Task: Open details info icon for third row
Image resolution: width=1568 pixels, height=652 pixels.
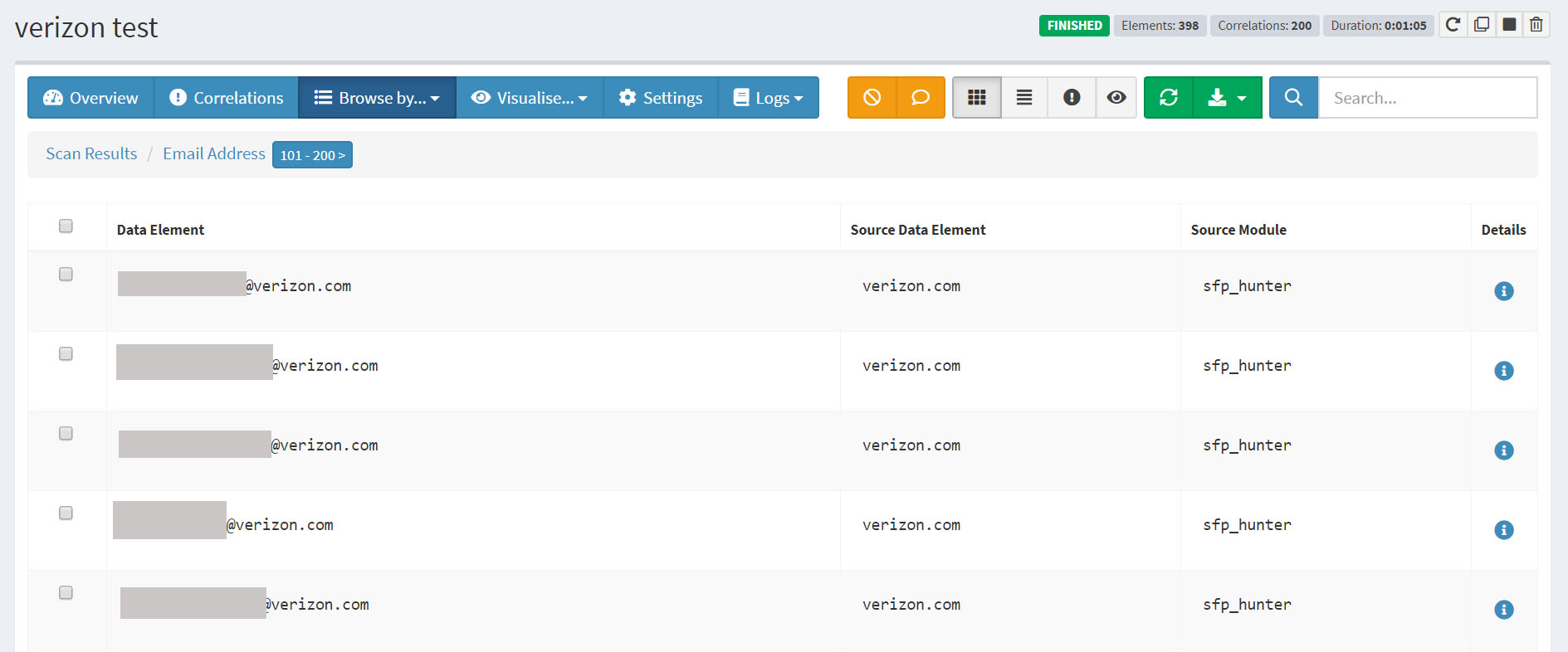Action: [1503, 450]
